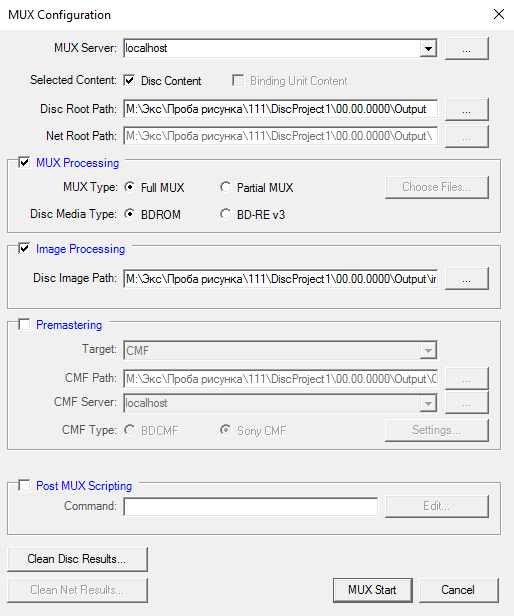
Task: Click the Choose Files button
Action: tap(437, 187)
